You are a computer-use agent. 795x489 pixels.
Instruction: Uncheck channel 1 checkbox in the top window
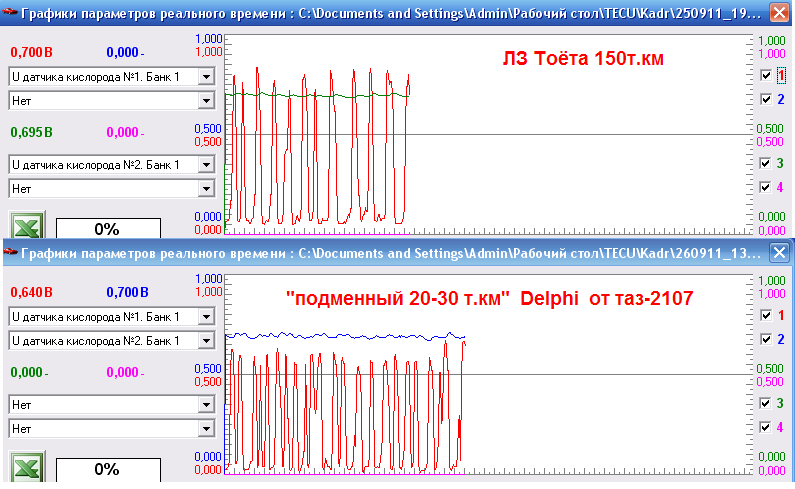(766, 76)
